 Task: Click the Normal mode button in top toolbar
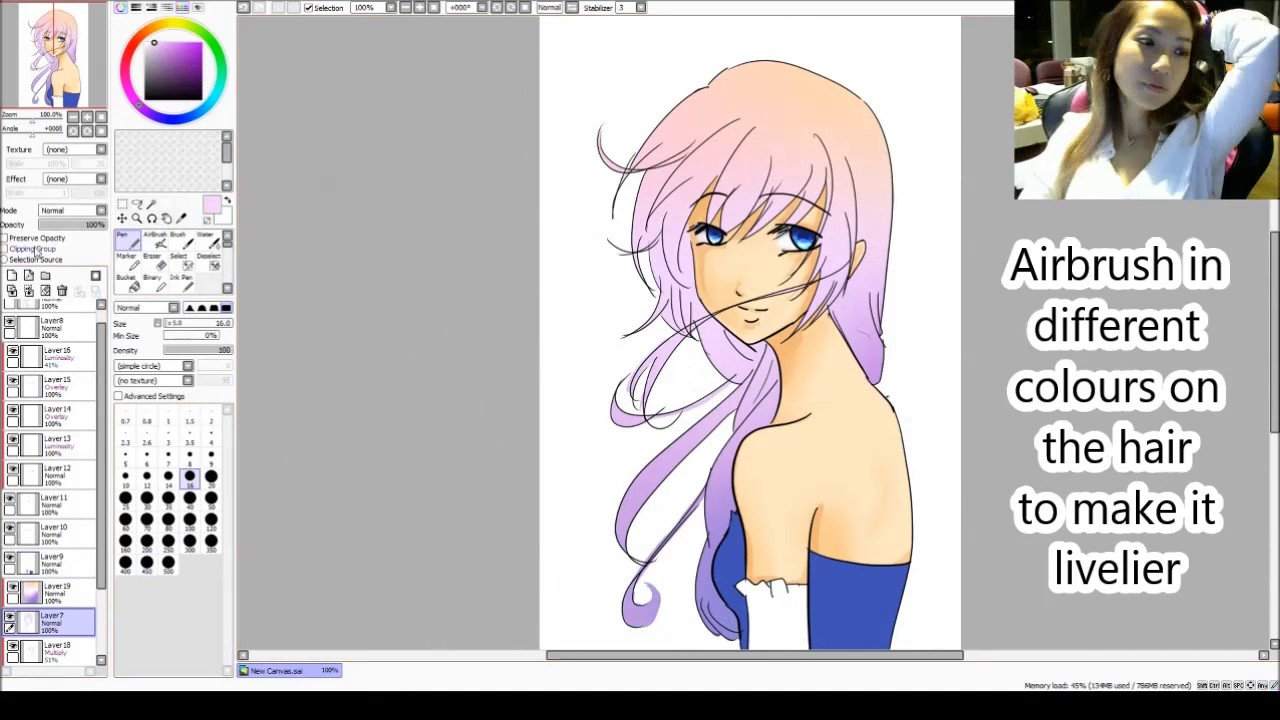click(549, 7)
